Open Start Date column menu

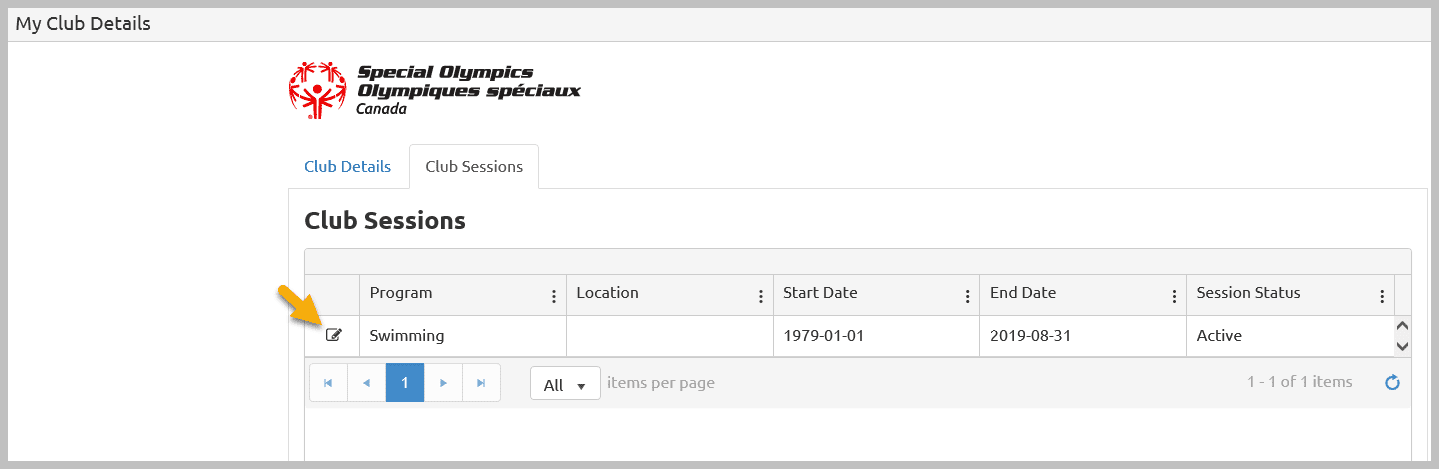[967, 296]
